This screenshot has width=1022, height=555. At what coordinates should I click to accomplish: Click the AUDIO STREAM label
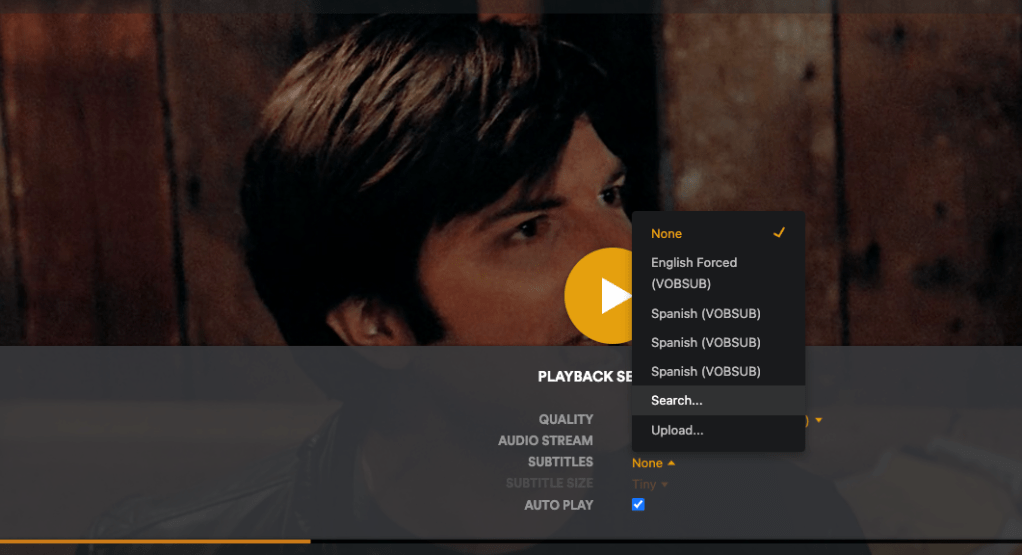click(545, 441)
